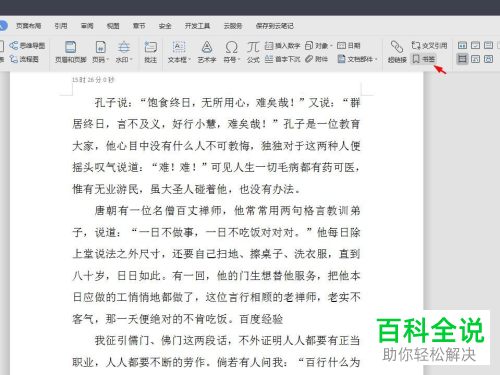Click the line starting 上堂说法之外

coord(216,254)
